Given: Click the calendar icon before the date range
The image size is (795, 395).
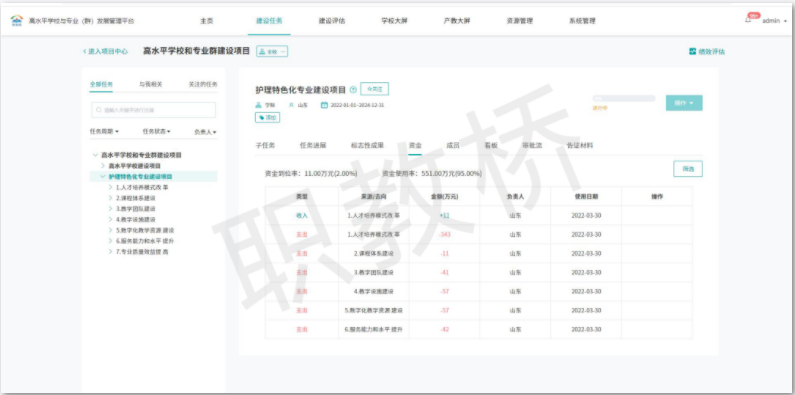Looking at the screenshot, I should (x=324, y=105).
